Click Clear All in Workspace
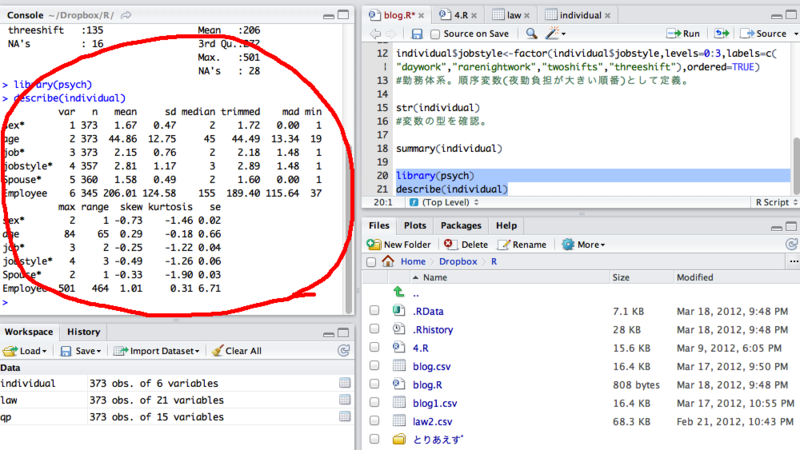This screenshot has height=450, width=800. 237,351
